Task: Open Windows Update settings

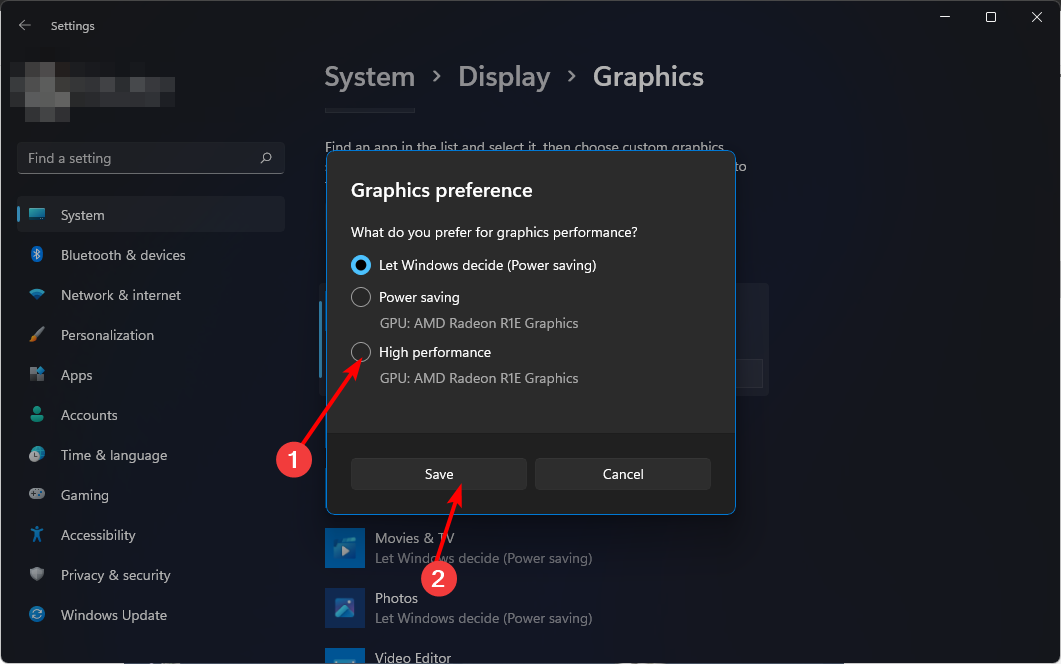Action: tap(150, 614)
